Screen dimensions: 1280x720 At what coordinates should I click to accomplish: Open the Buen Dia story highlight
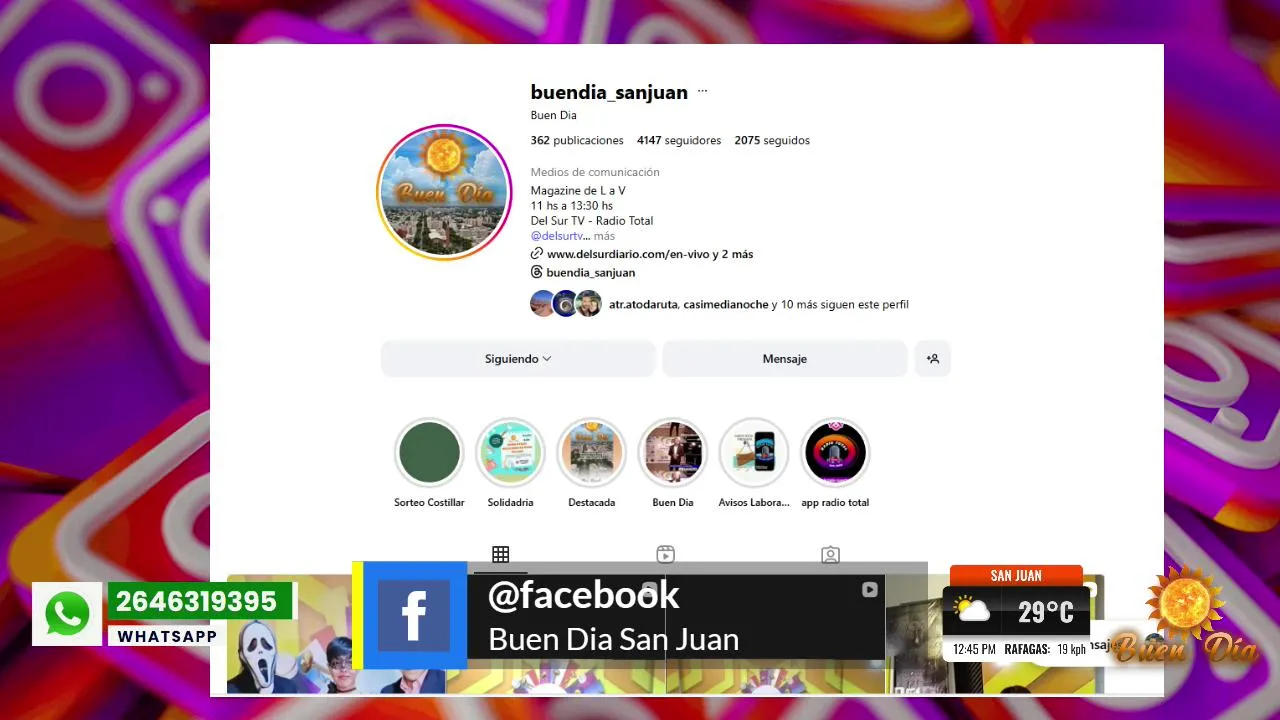[672, 452]
